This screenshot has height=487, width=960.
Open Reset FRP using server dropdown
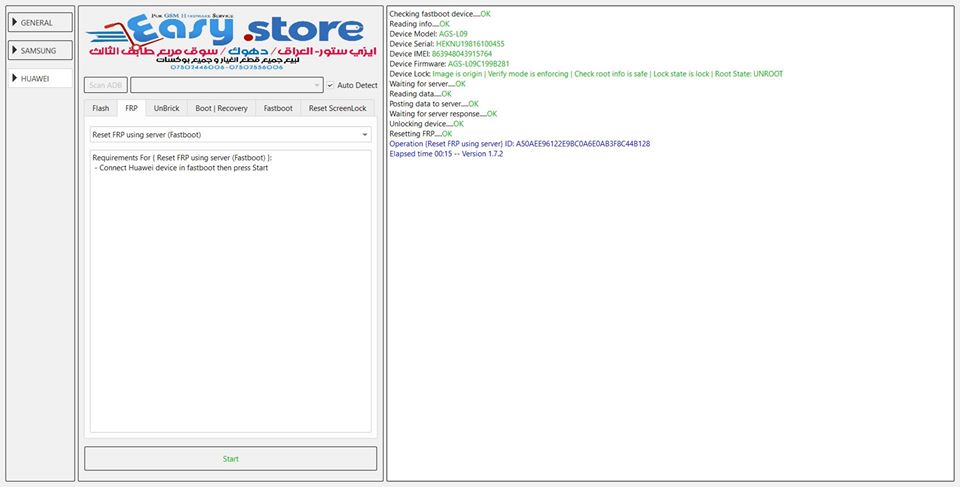230,135
